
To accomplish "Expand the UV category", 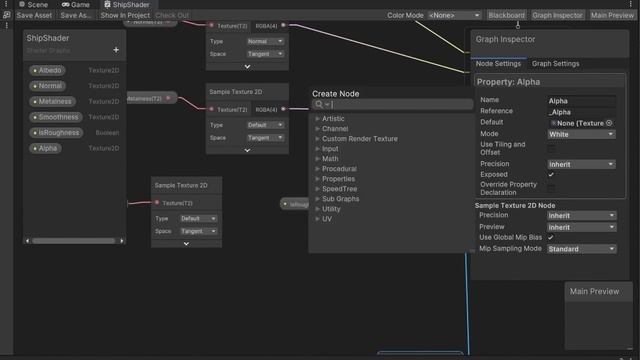I will coord(317,219).
